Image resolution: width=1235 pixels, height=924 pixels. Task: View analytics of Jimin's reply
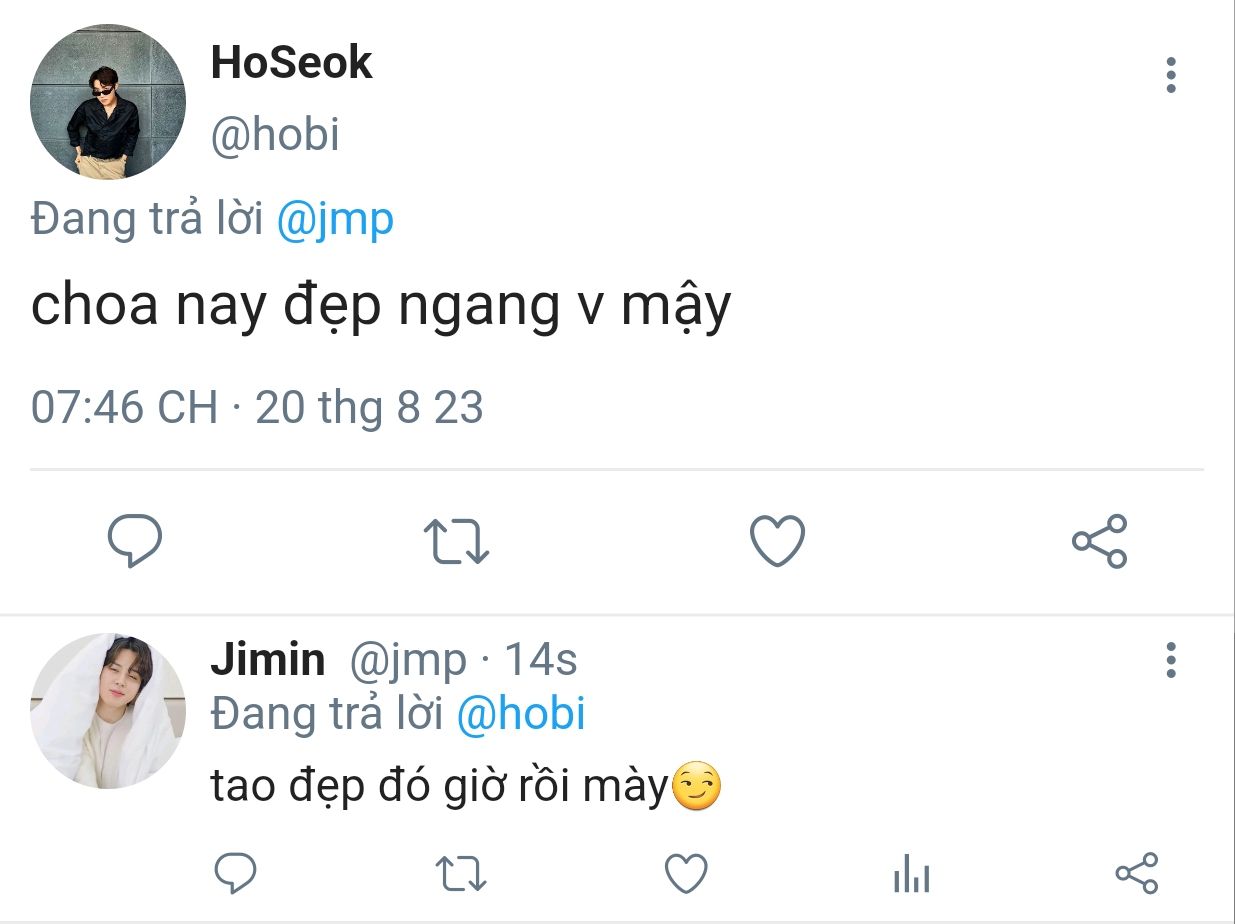pos(911,875)
